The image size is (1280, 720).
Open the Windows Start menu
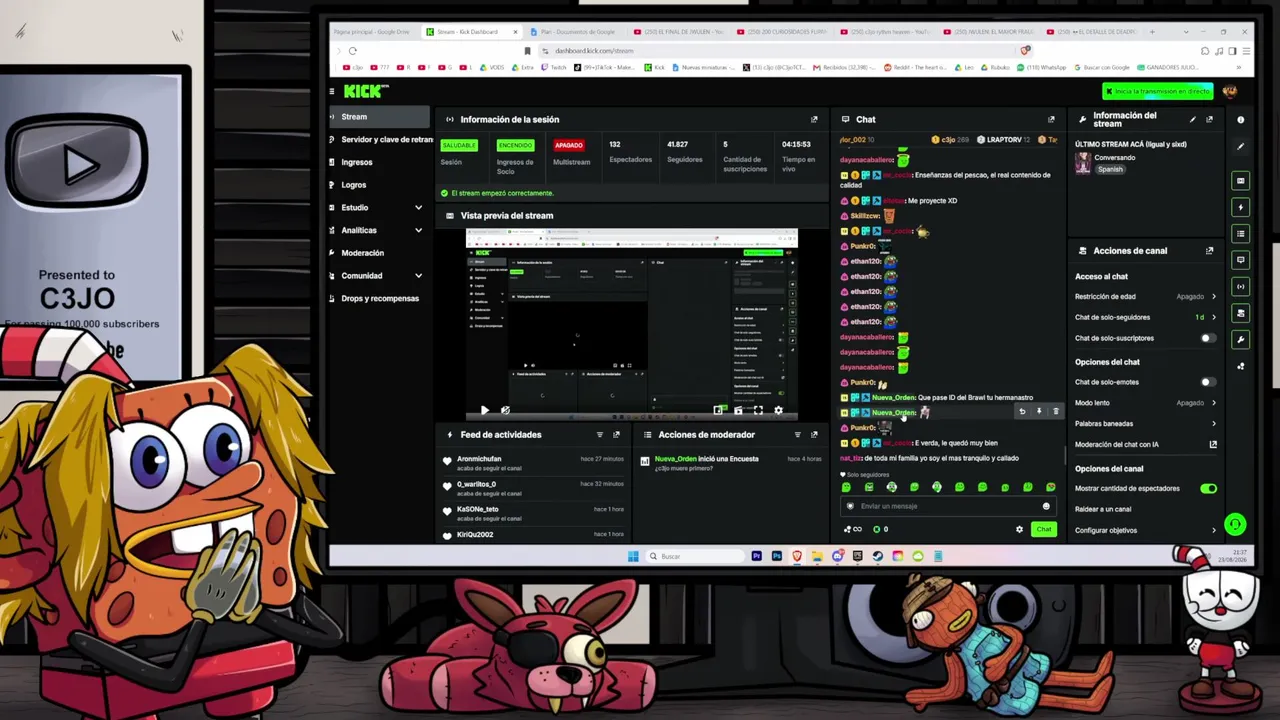pyautogui.click(x=633, y=556)
